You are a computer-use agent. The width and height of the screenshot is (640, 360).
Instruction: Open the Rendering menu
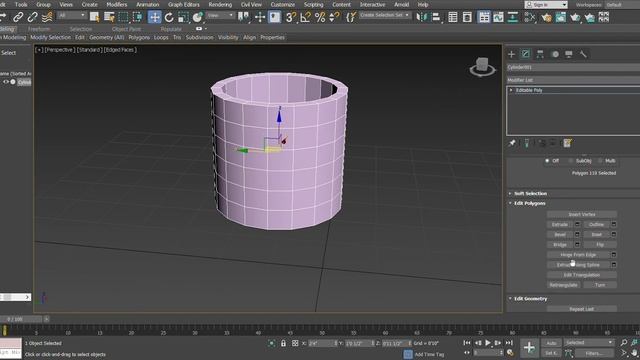click(x=220, y=5)
